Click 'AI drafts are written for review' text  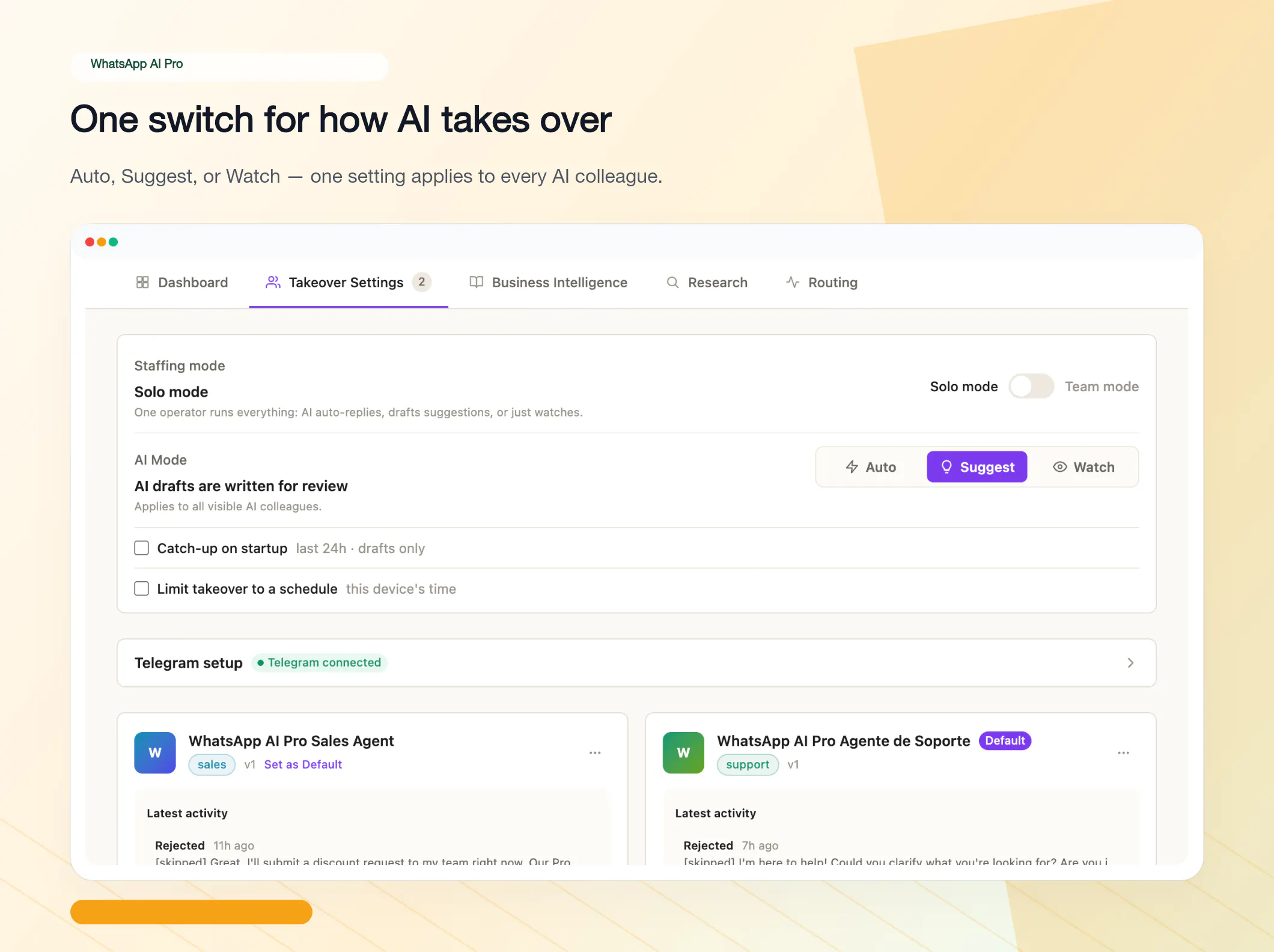pyautogui.click(x=241, y=486)
